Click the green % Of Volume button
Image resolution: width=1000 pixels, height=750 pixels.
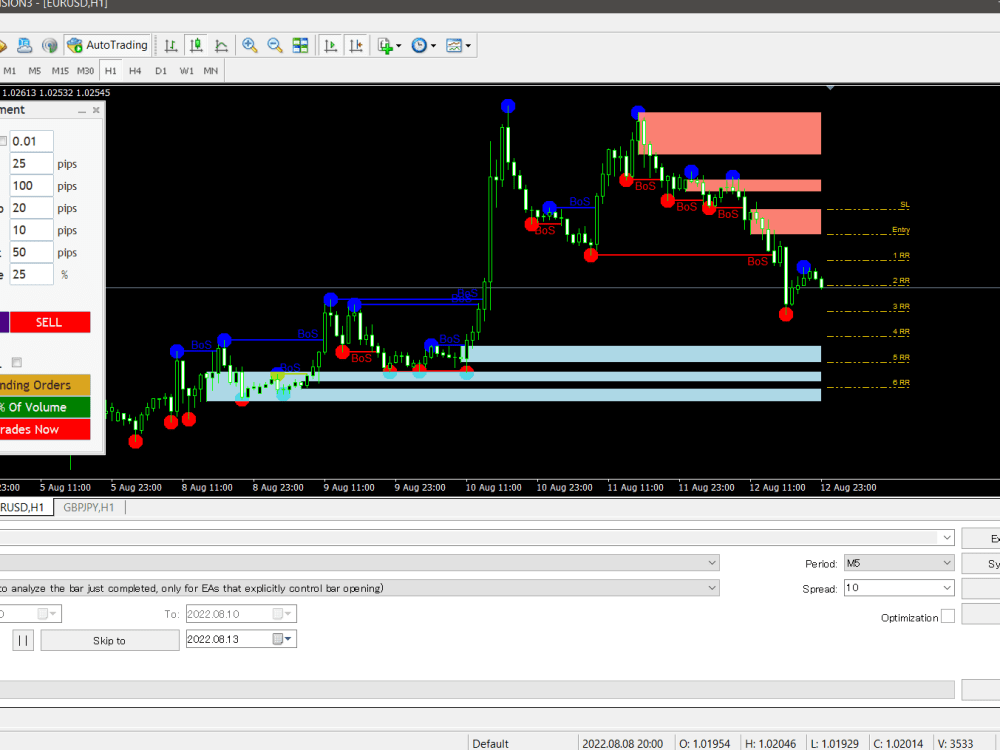click(x=45, y=407)
